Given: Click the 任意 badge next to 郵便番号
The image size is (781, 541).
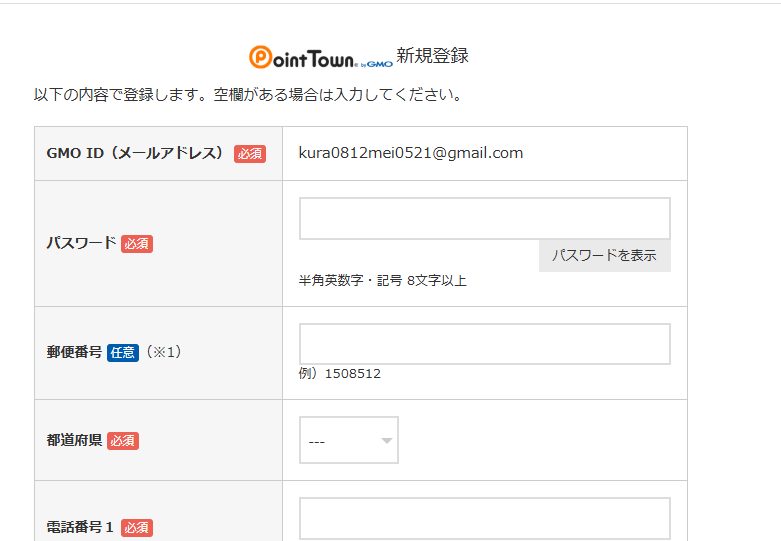Looking at the screenshot, I should (123, 353).
